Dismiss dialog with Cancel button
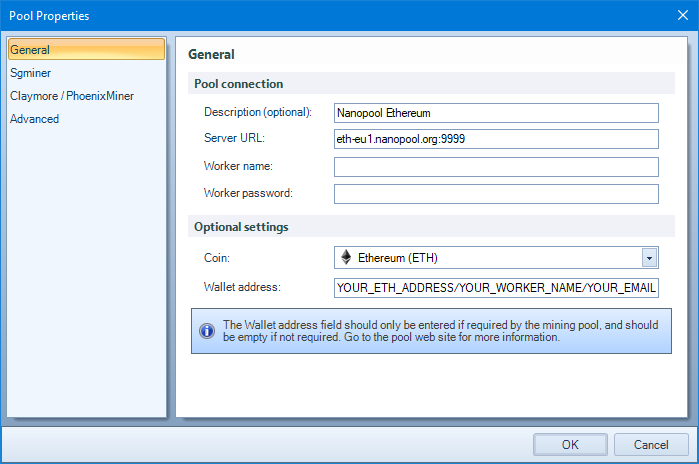This screenshot has height=464, width=699. tap(651, 444)
